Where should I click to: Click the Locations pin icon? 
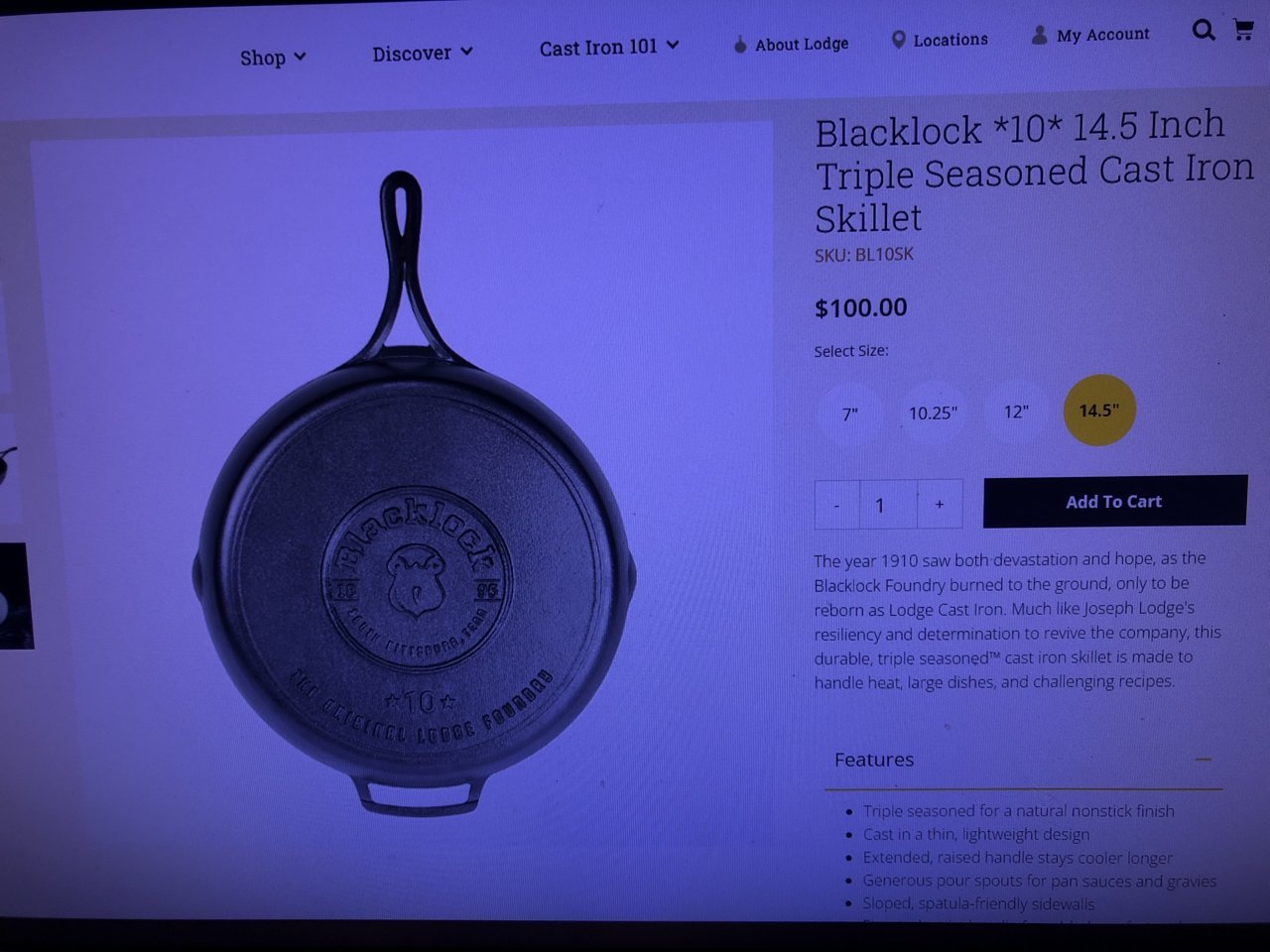pyautogui.click(x=898, y=40)
